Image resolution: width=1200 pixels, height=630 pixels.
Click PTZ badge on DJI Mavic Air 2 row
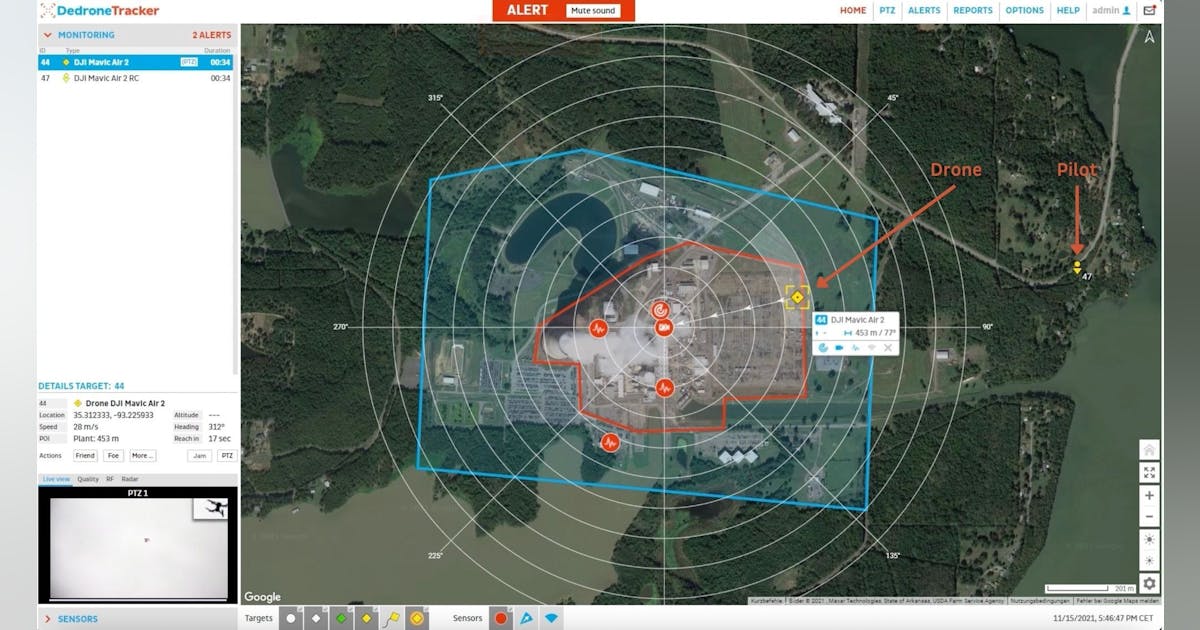coord(188,62)
